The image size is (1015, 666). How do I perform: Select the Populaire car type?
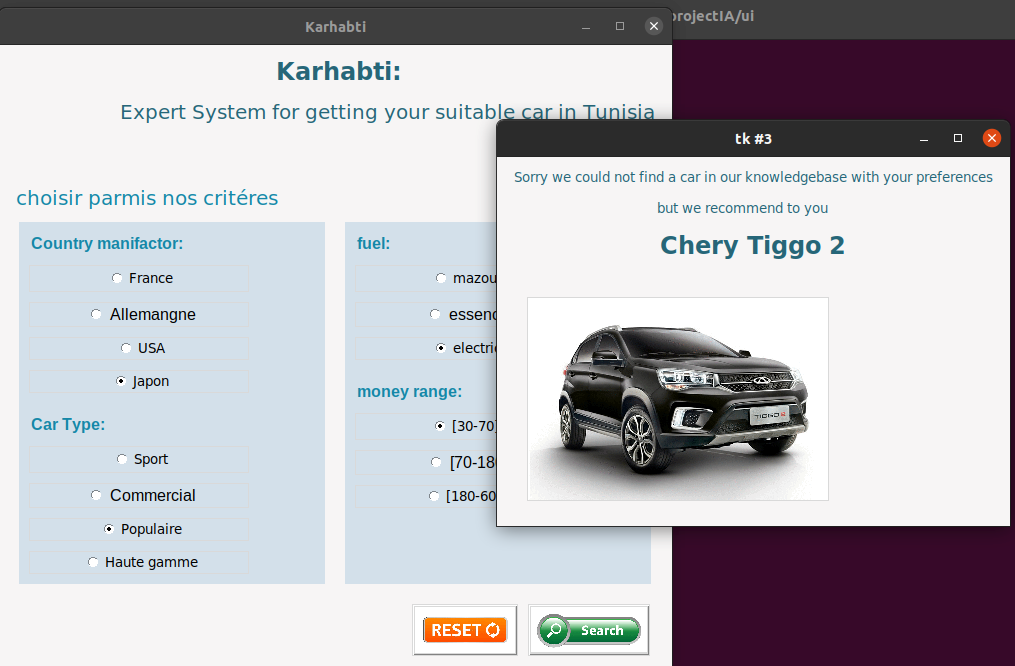coord(139,529)
